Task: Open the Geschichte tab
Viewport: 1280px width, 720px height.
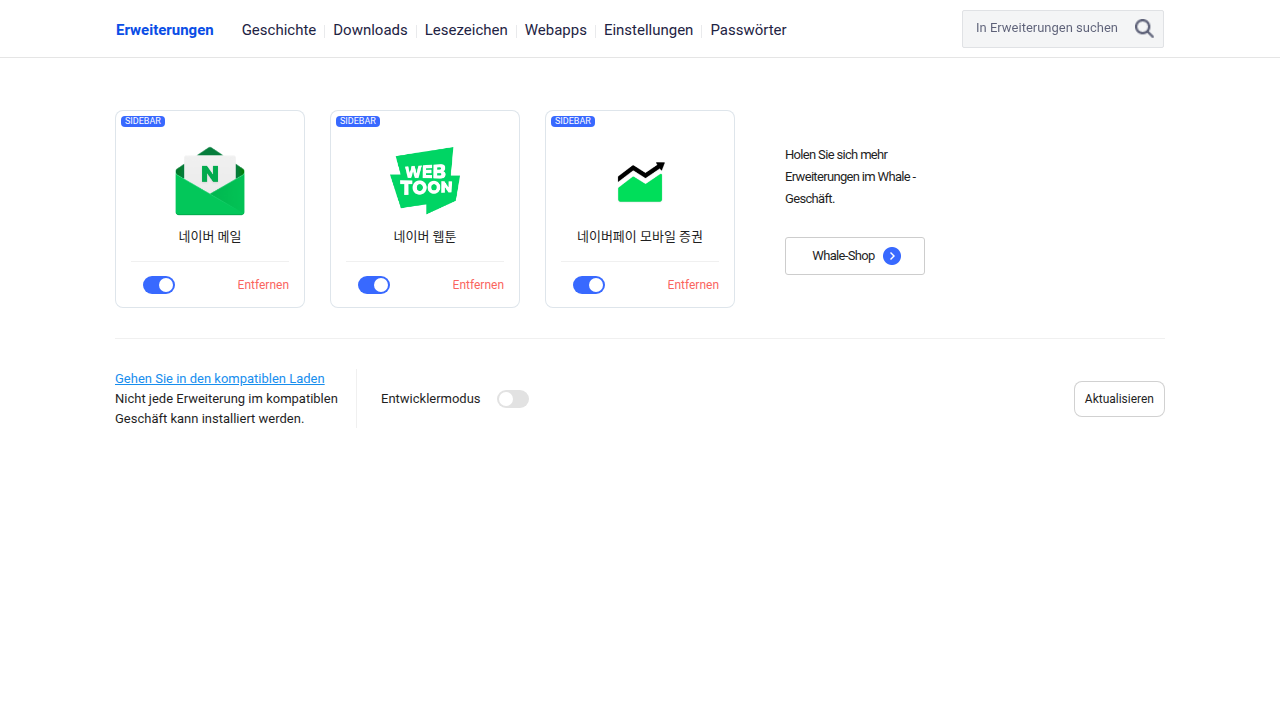Action: (x=279, y=30)
